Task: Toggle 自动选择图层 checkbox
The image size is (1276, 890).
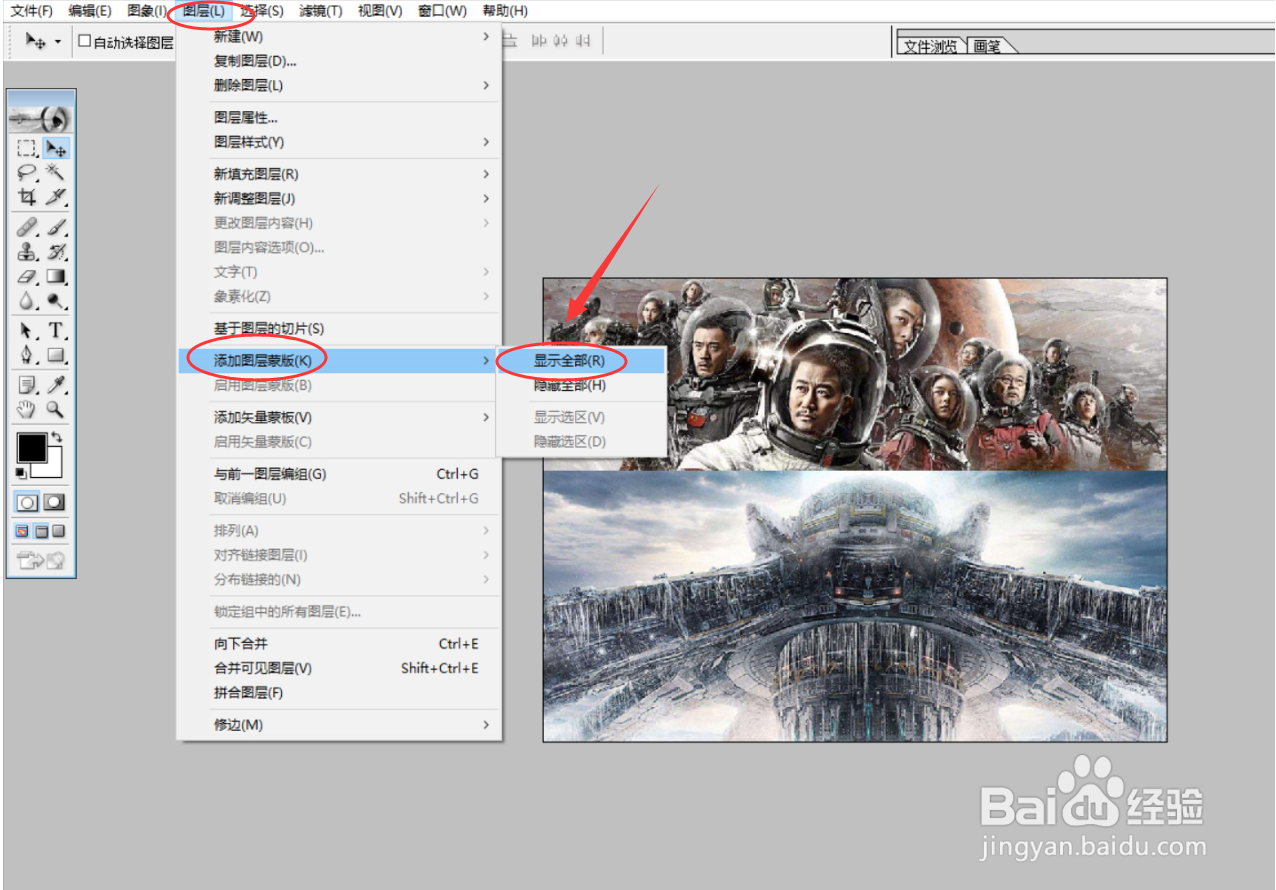Action: click(x=85, y=42)
